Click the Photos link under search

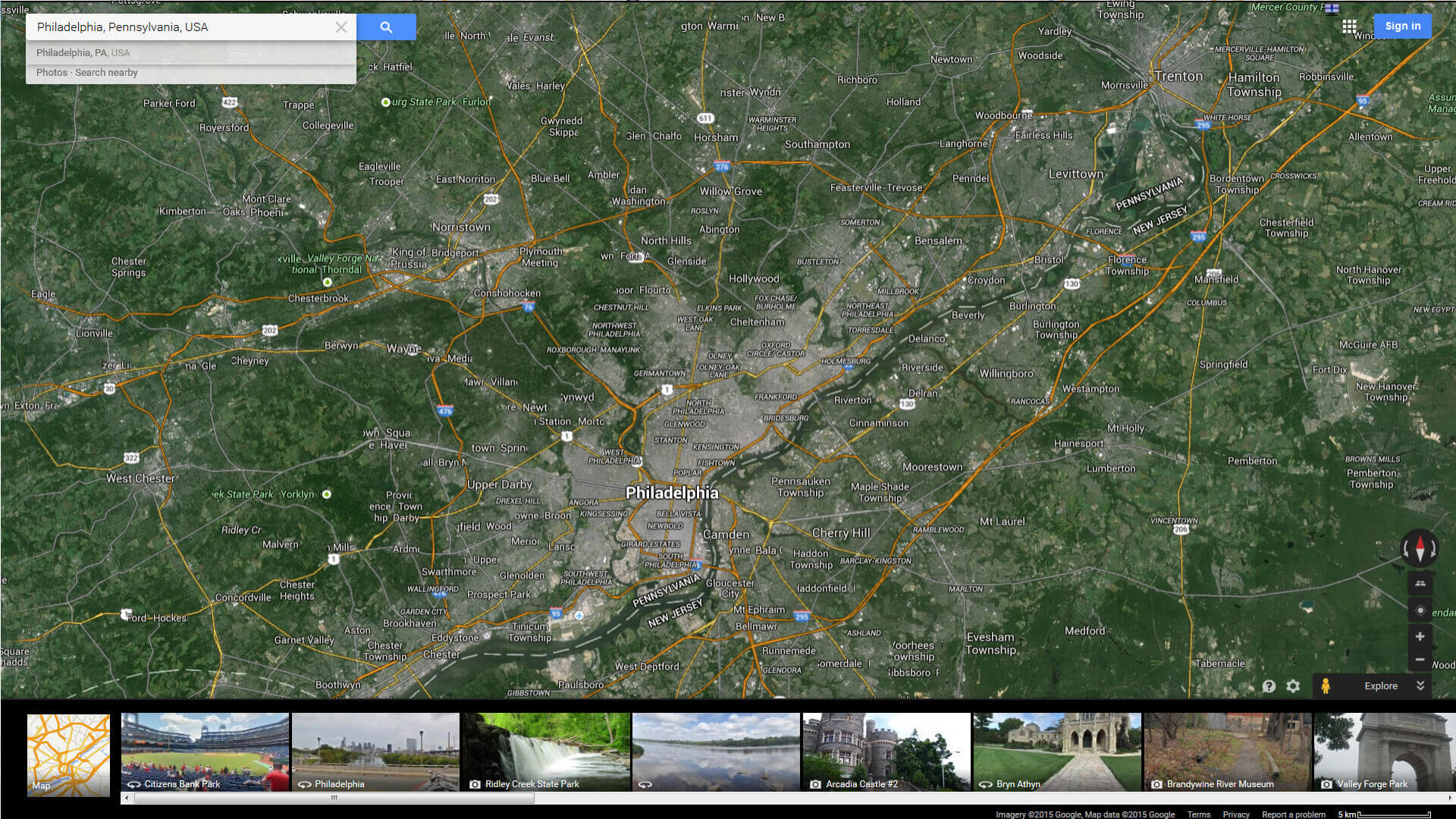52,73
